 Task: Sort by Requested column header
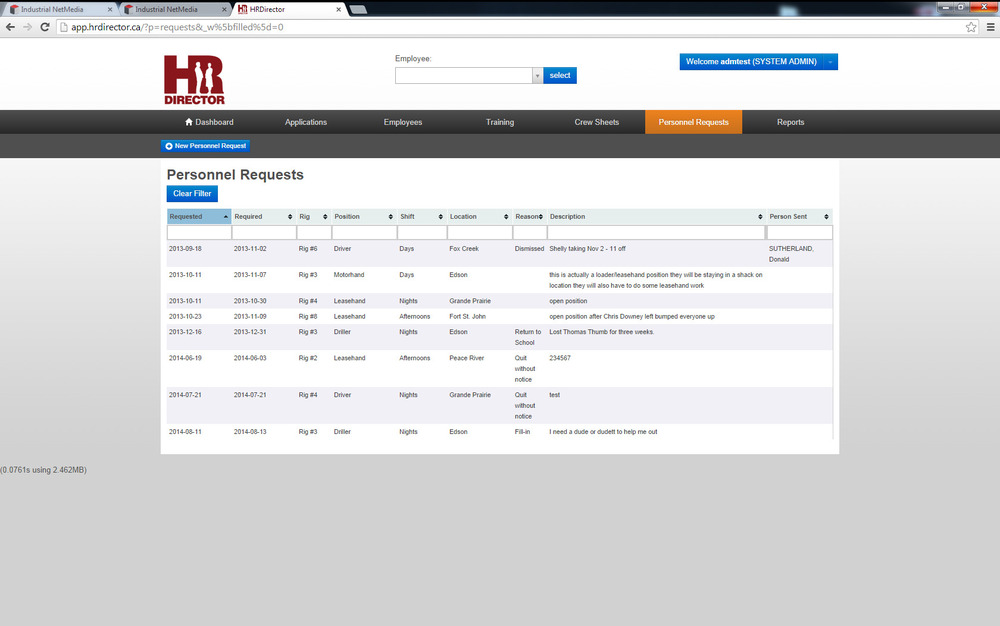click(x=199, y=217)
